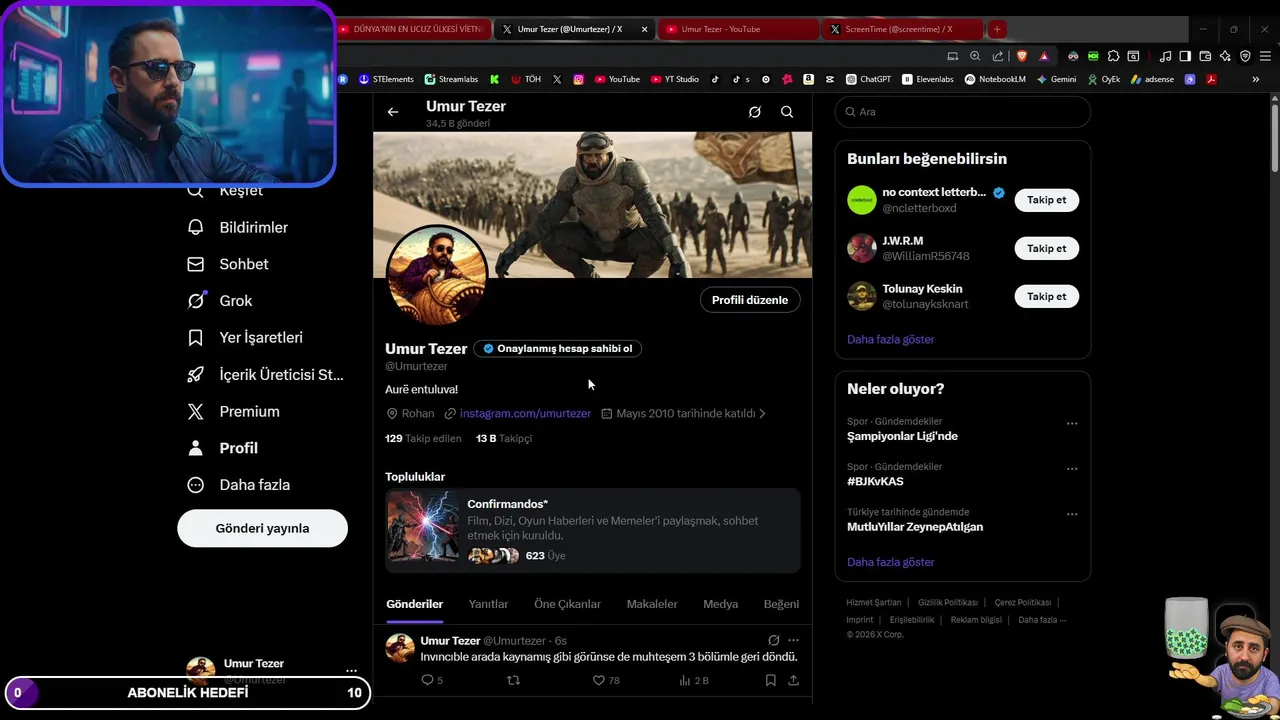1280x720 pixels.
Task: Click Profili düzenle button
Action: pos(750,300)
